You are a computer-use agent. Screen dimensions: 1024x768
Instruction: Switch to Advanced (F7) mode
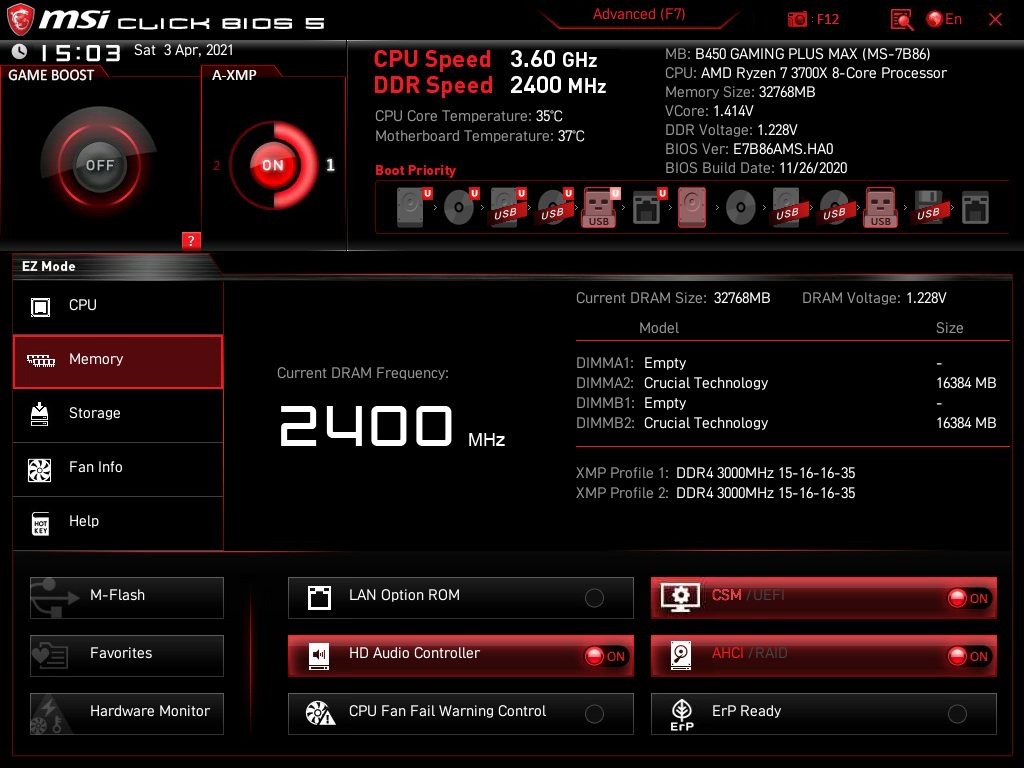639,14
